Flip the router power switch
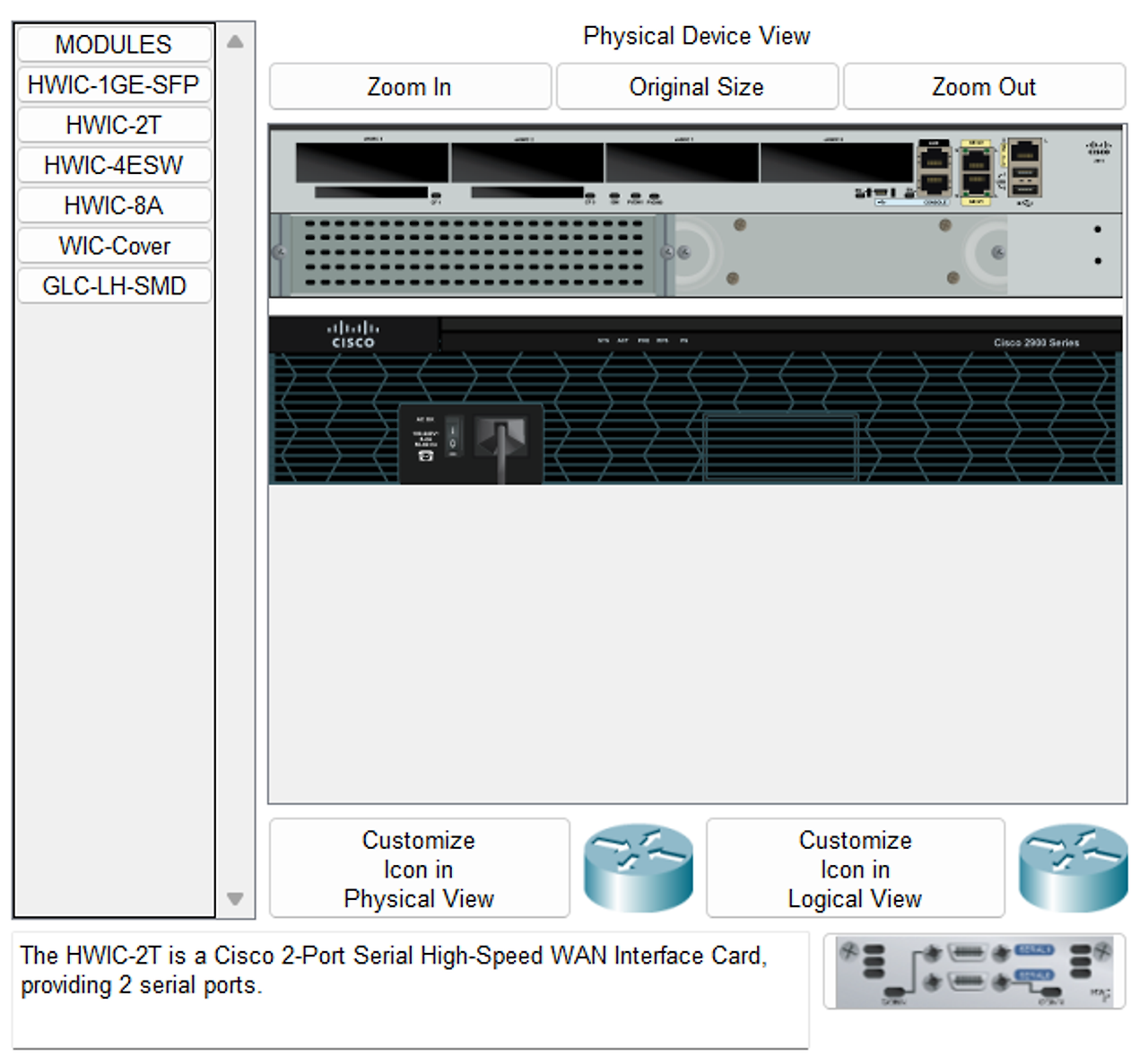1148x1057 pixels. [453, 438]
